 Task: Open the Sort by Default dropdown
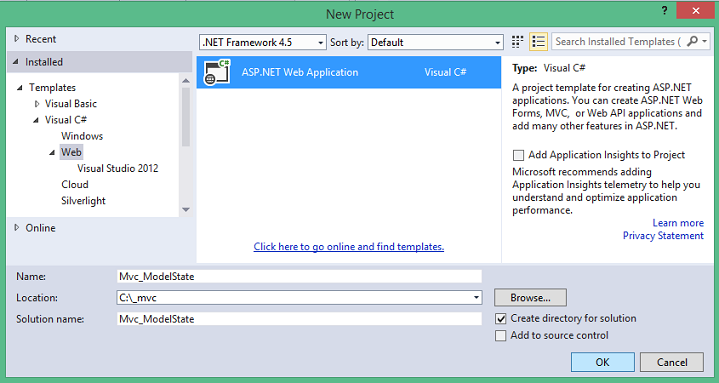click(x=435, y=42)
